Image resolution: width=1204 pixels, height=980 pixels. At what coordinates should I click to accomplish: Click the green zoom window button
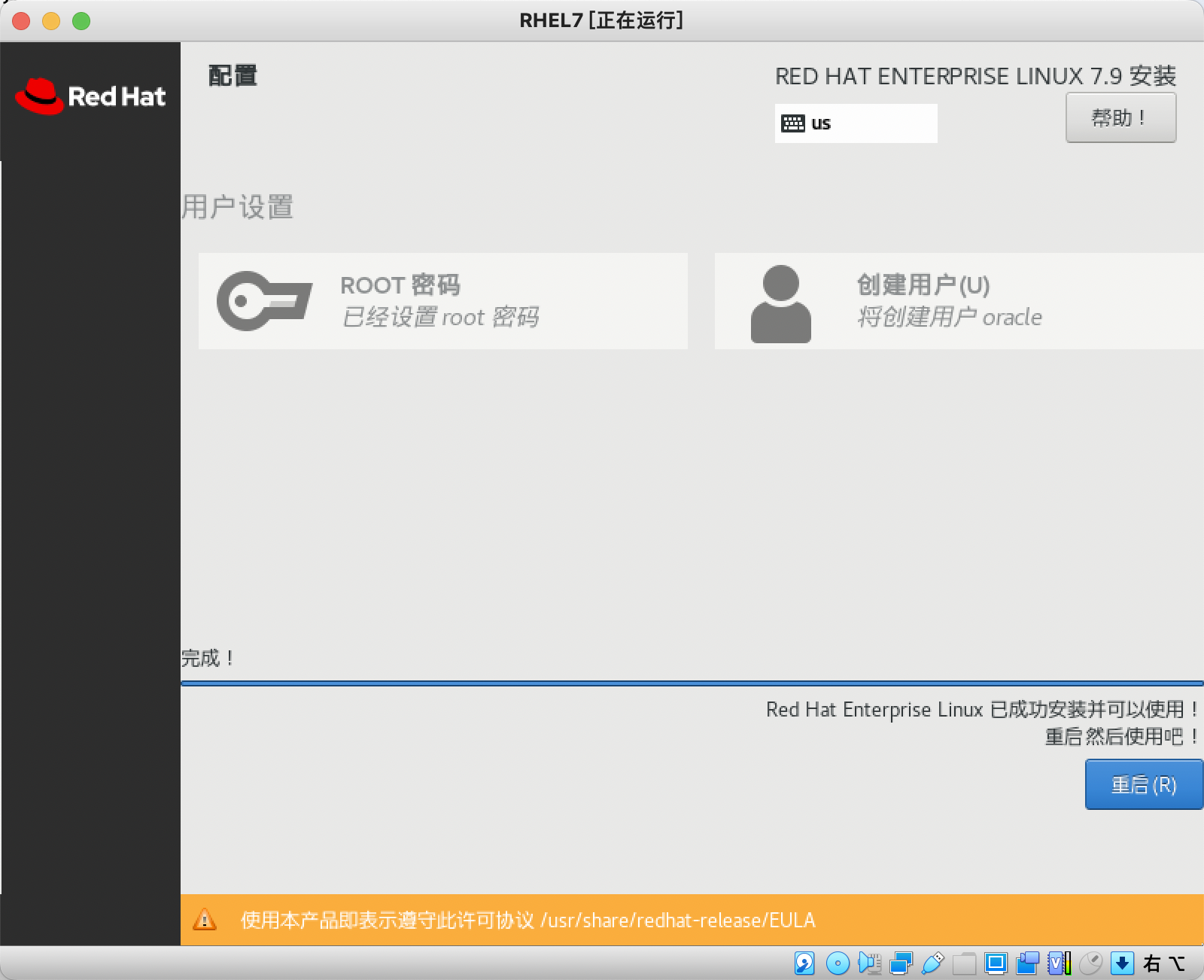(x=81, y=21)
